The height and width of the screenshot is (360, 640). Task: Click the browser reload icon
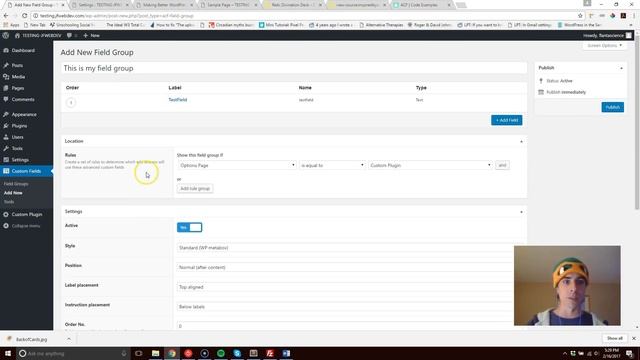click(x=24, y=16)
